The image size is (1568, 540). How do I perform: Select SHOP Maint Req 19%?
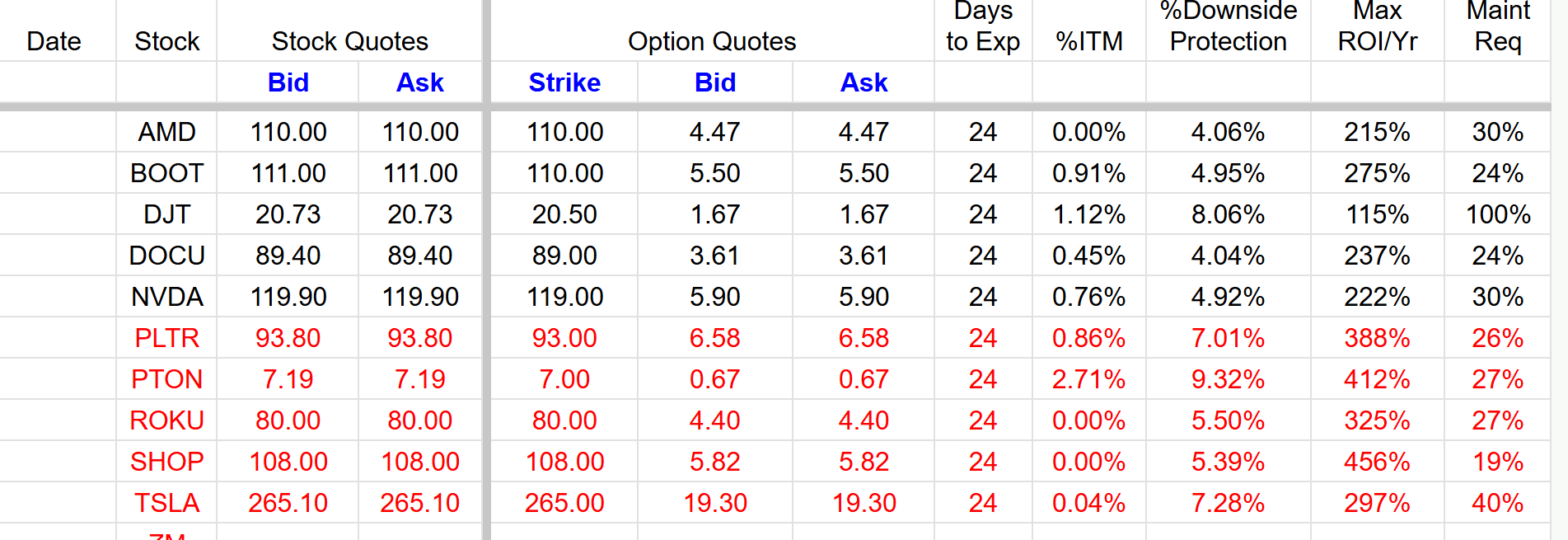pyautogui.click(x=1498, y=462)
